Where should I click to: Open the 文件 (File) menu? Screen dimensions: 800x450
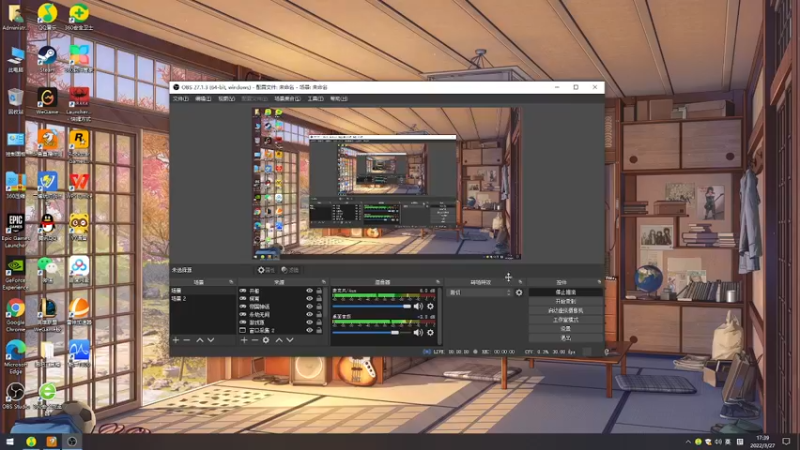click(x=181, y=98)
